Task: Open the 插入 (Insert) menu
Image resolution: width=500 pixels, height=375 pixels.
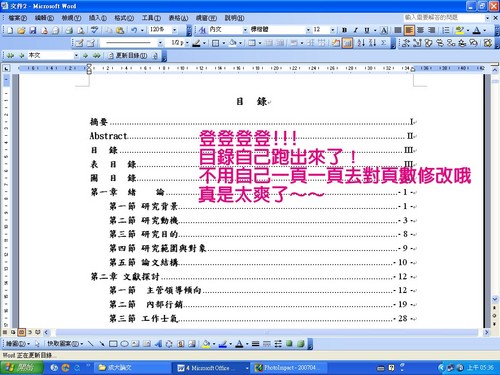Action: [97, 18]
